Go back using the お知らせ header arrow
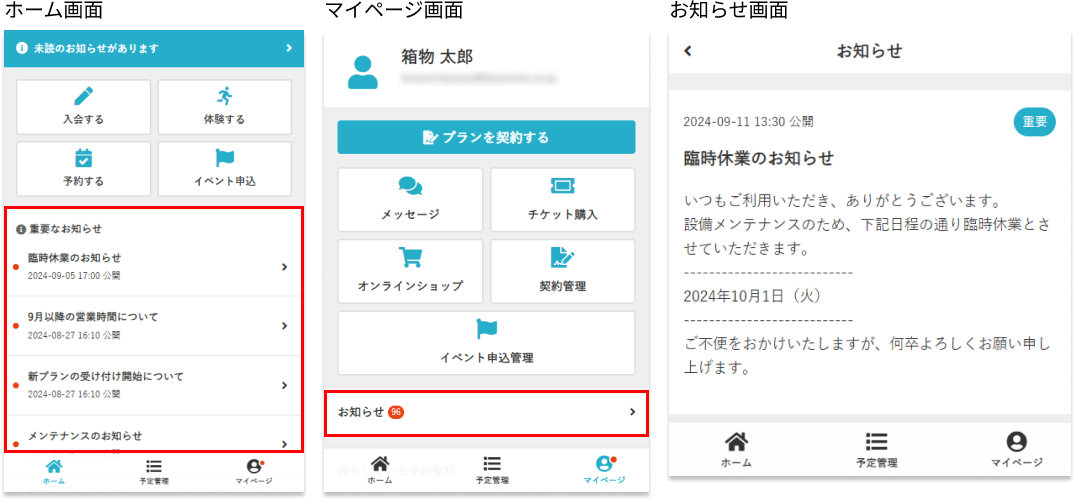 (688, 51)
